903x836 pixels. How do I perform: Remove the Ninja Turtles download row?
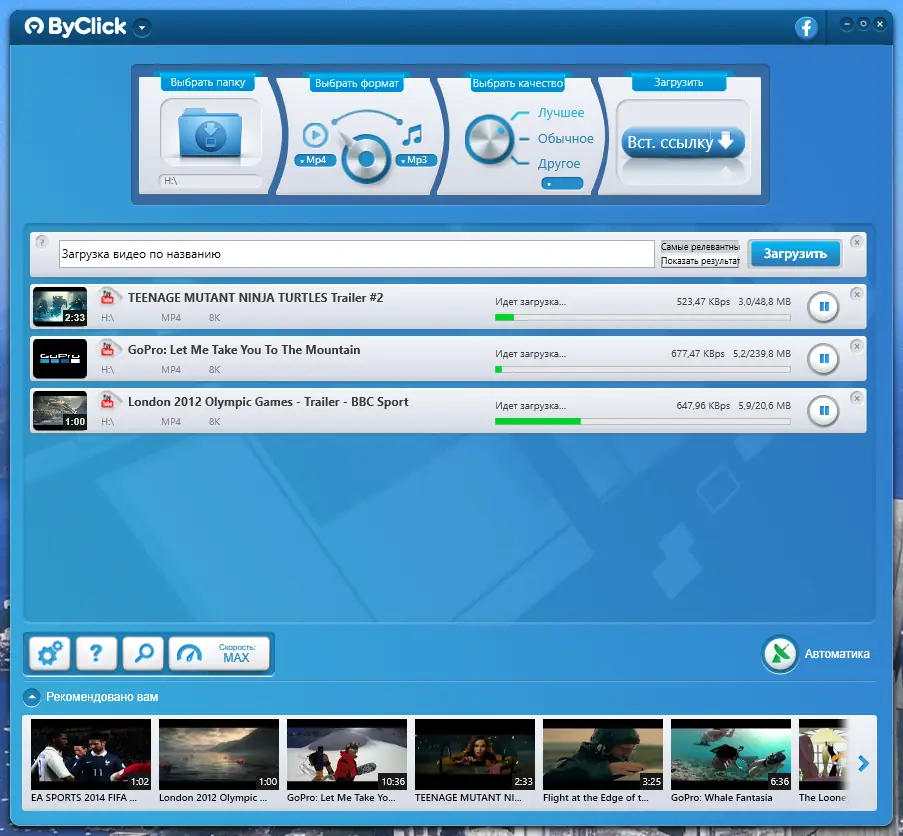pyautogui.click(x=856, y=294)
